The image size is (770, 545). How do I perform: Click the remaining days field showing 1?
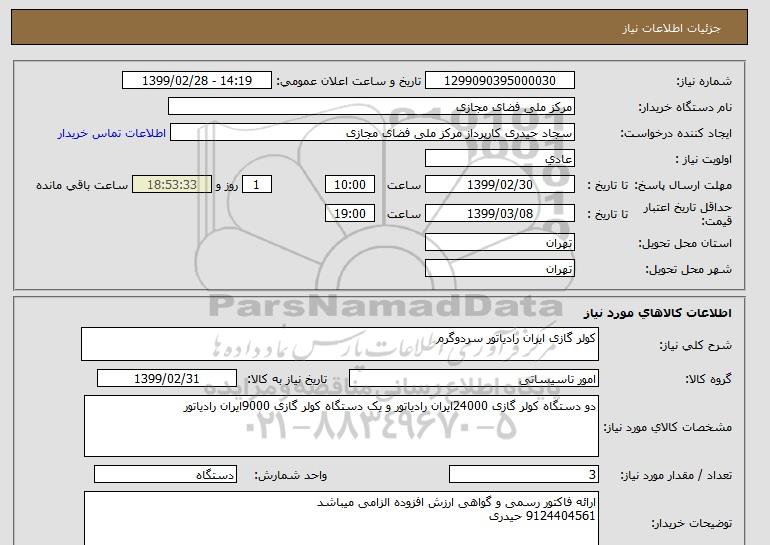[256, 185]
